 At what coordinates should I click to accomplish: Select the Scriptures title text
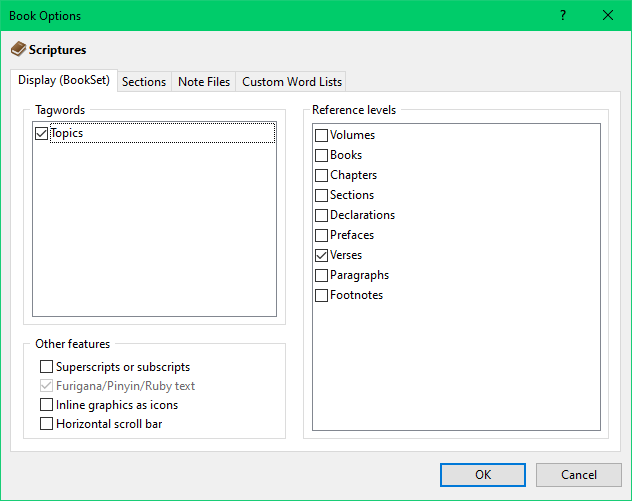[57, 50]
